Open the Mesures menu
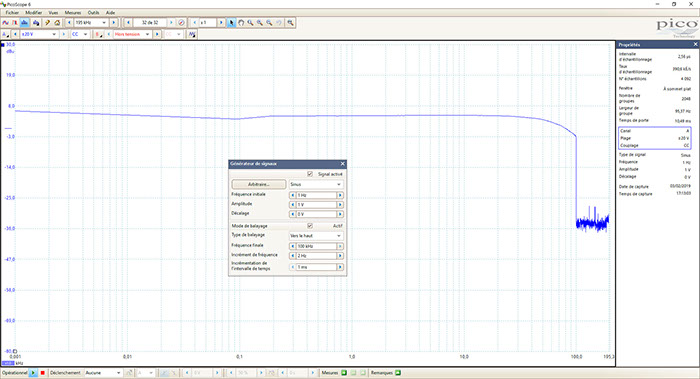Image resolution: width=700 pixels, height=379 pixels. 73,12
